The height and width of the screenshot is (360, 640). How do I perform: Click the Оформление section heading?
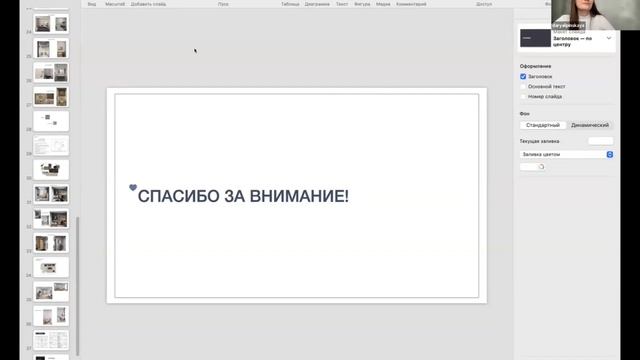click(x=536, y=66)
